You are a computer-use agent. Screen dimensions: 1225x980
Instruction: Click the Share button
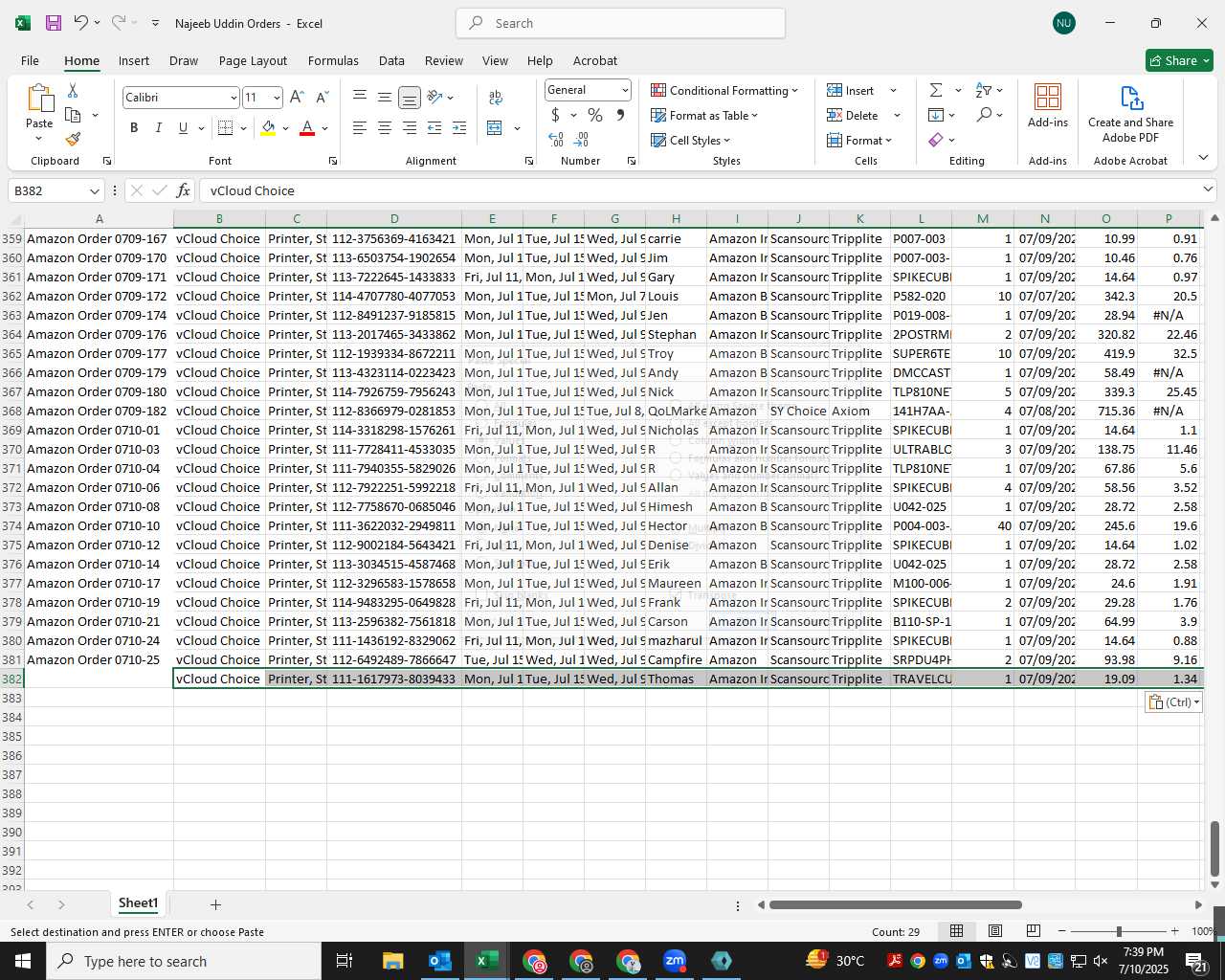click(1179, 60)
